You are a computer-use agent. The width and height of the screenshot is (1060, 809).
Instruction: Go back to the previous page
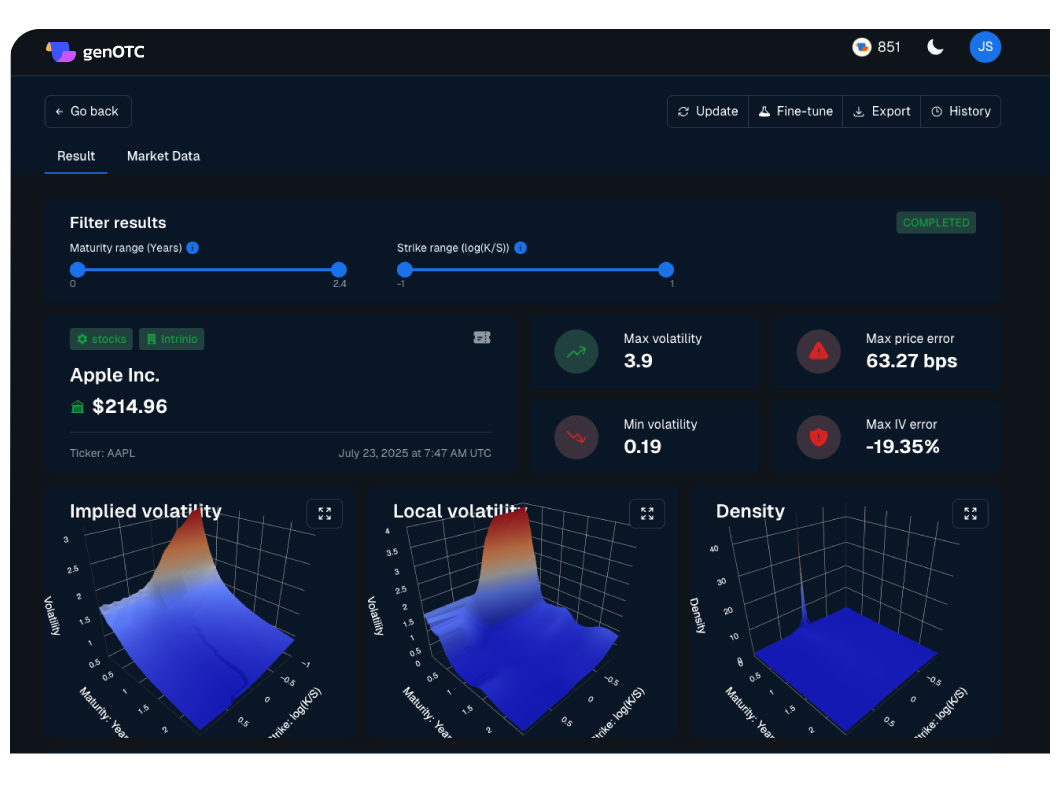pos(88,112)
